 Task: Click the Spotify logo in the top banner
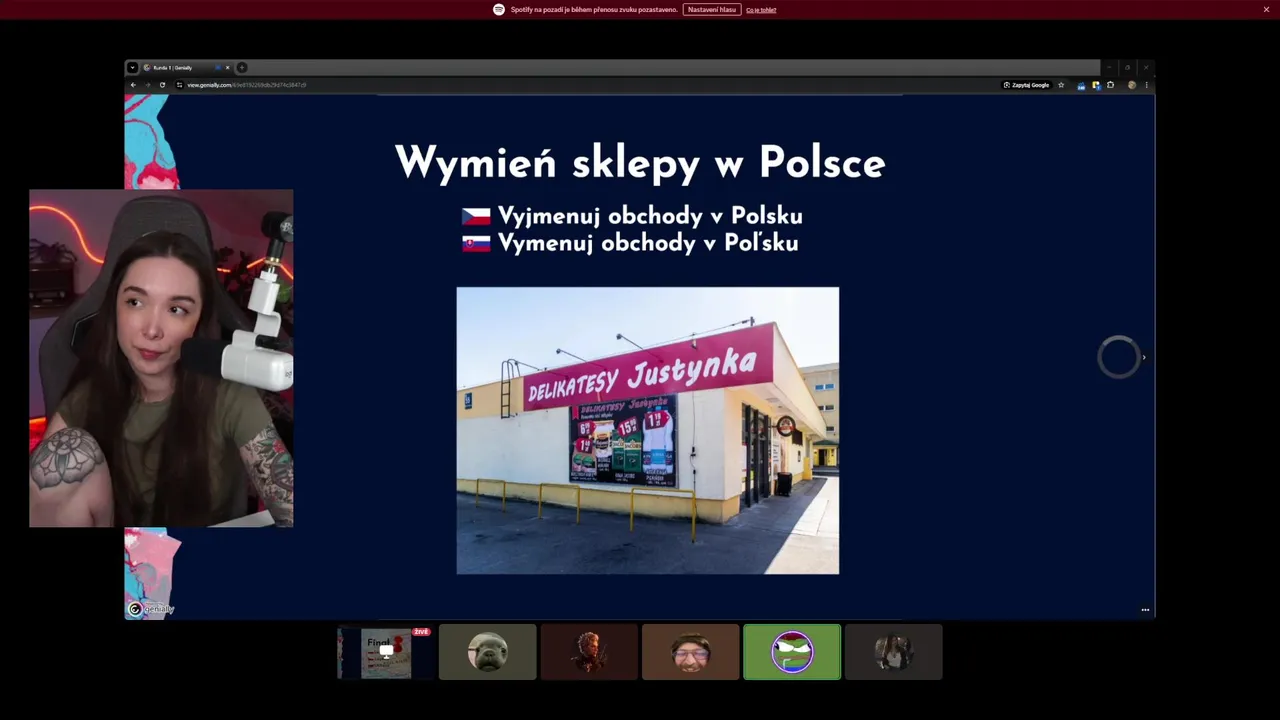tap(499, 9)
